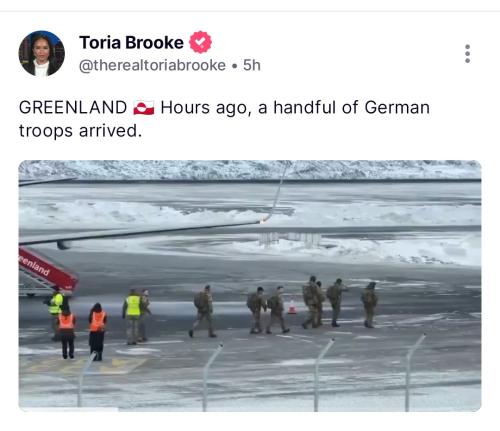The height and width of the screenshot is (431, 500).
Task: Click the 'troops arrived.' text line
Action: (80, 131)
